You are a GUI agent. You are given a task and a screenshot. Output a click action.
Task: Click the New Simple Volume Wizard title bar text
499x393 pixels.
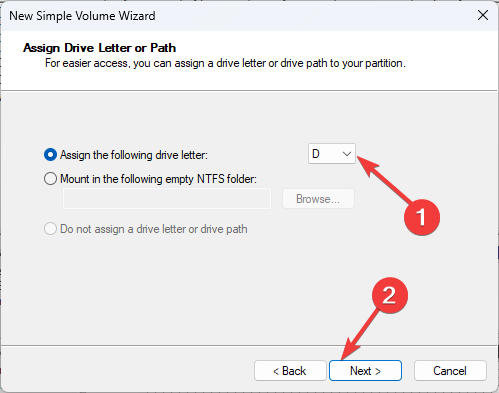82,16
